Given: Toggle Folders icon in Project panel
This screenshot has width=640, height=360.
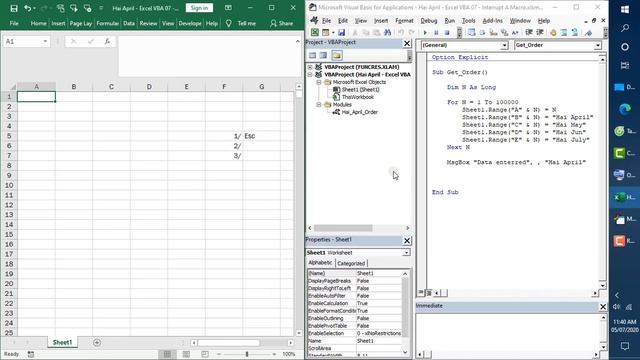Looking at the screenshot, I should [x=336, y=55].
